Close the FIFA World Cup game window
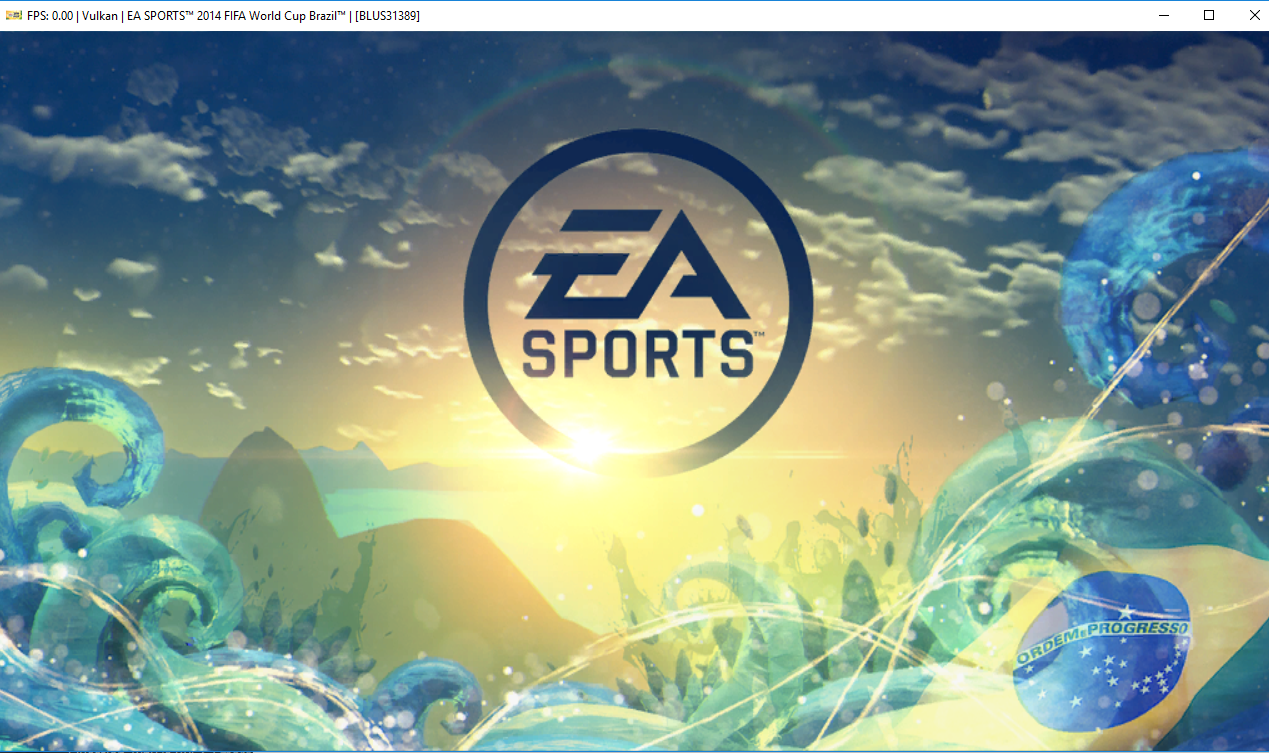Viewport: 1269px width, 753px height. (x=1254, y=15)
